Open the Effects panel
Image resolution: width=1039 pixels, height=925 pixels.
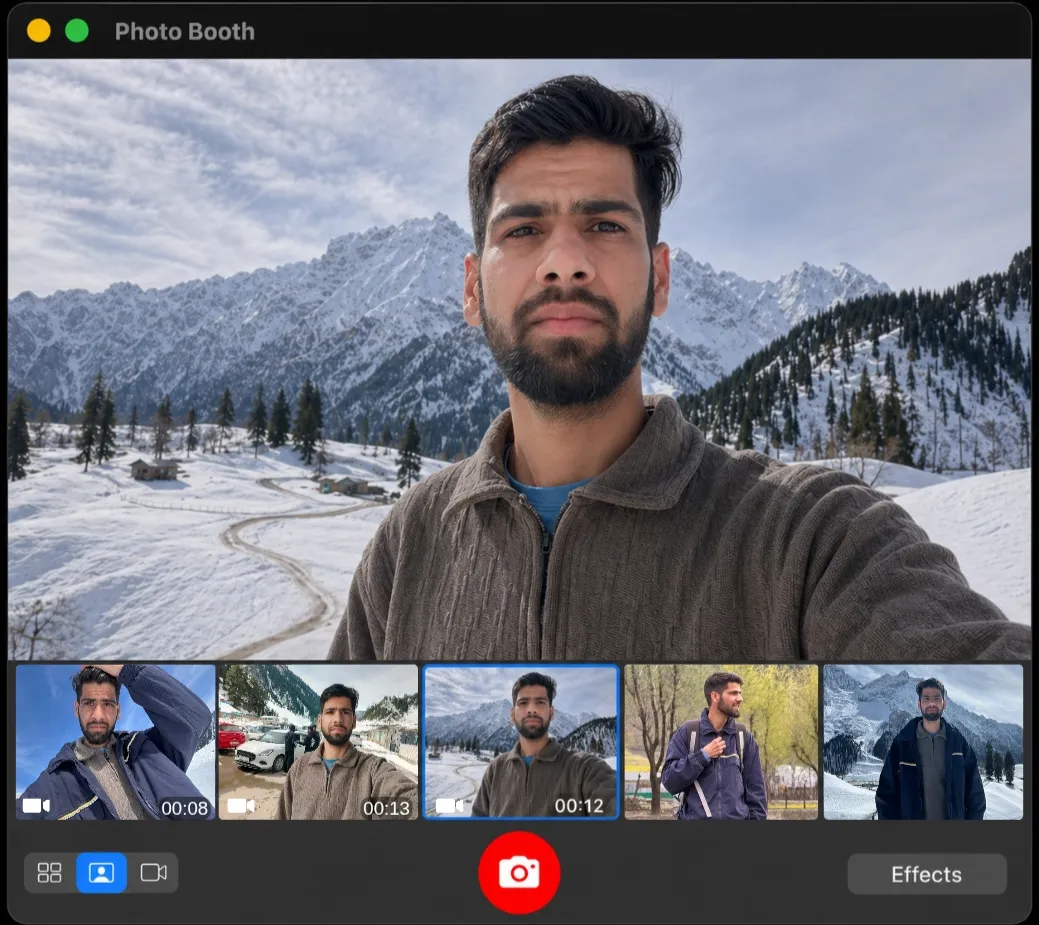tap(926, 875)
